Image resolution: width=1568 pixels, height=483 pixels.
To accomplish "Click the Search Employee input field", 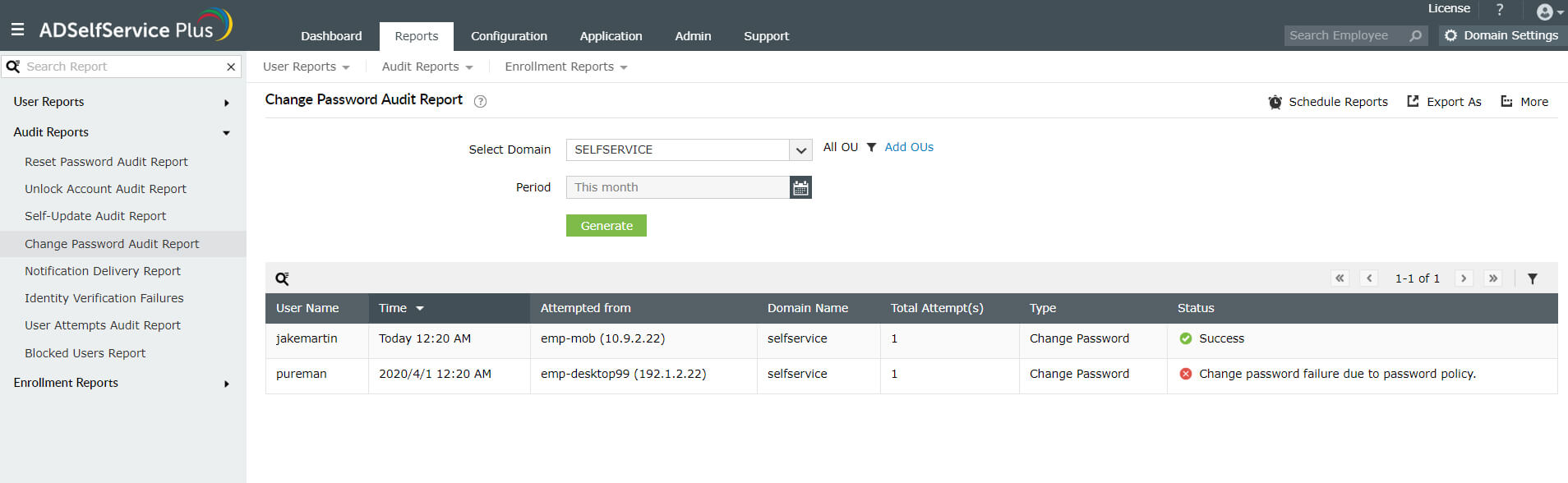I will pos(1344,35).
